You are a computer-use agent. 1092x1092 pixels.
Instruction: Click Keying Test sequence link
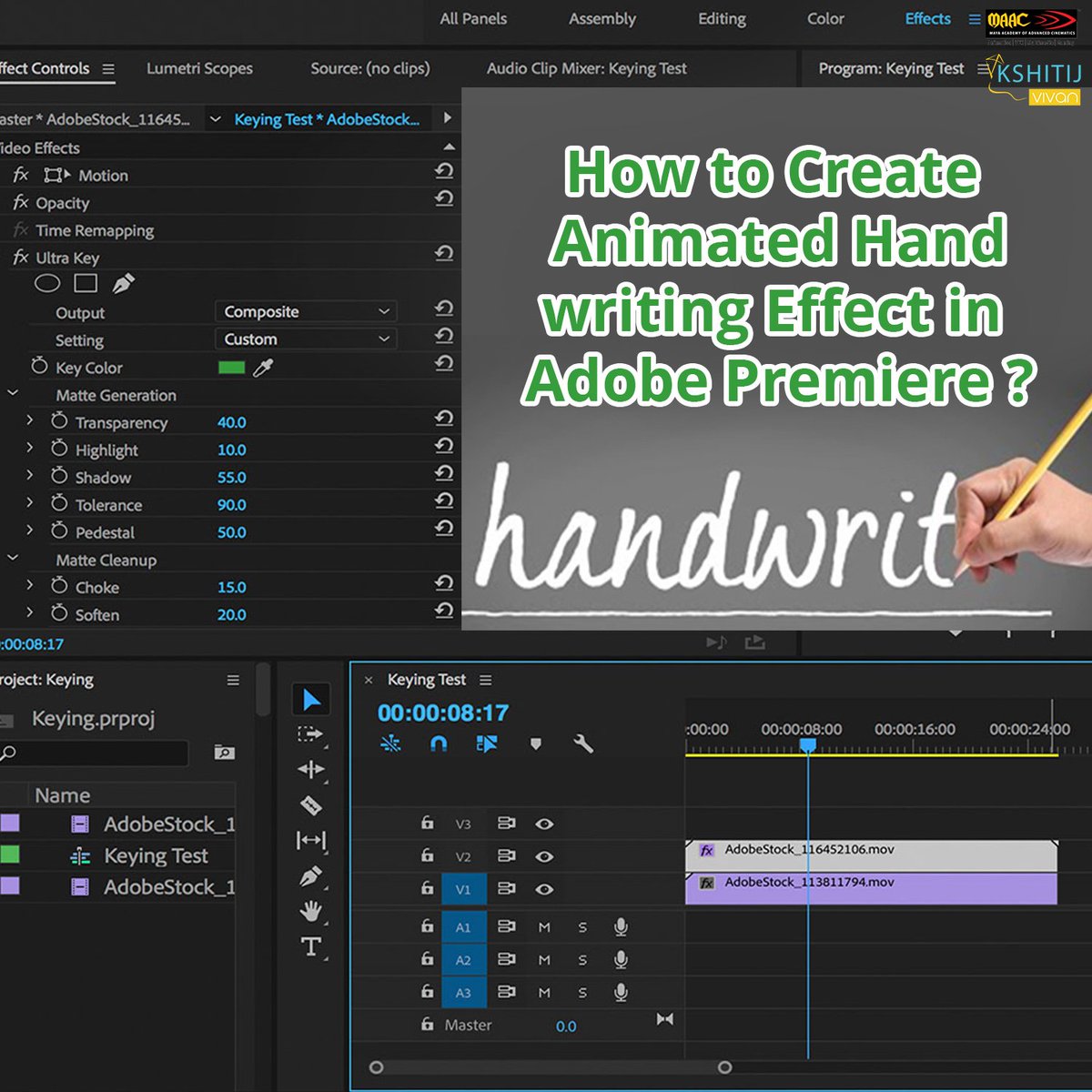(x=327, y=119)
